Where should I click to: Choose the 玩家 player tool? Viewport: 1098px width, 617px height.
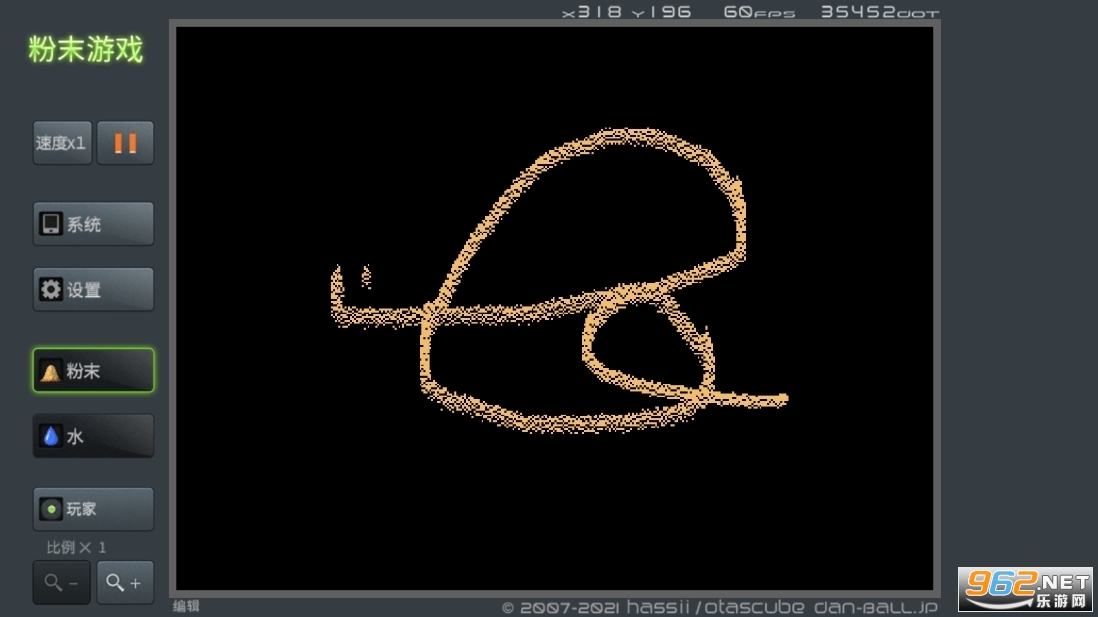click(x=93, y=509)
